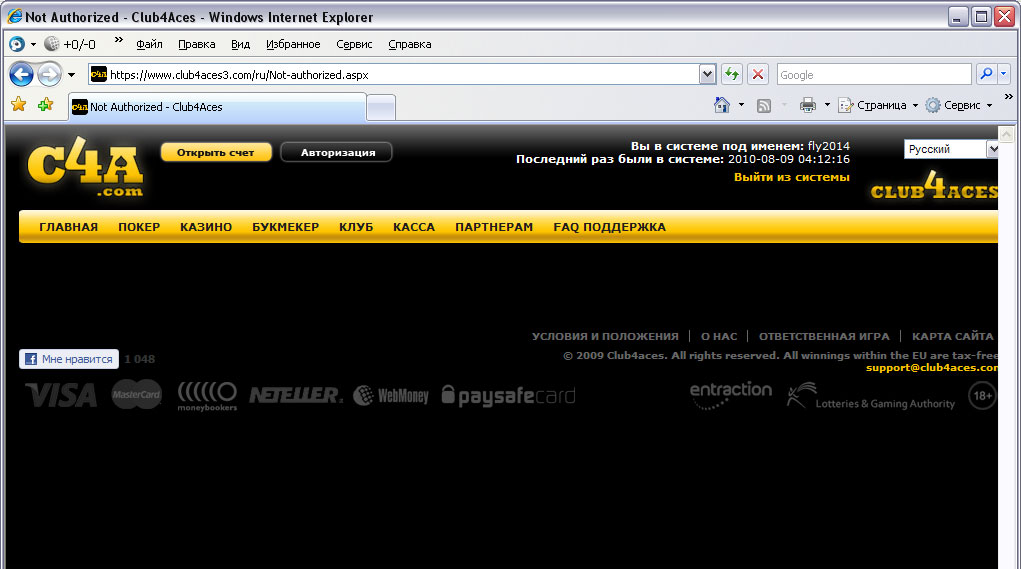
Task: Click the MasterCard payment logo
Action: click(x=136, y=395)
